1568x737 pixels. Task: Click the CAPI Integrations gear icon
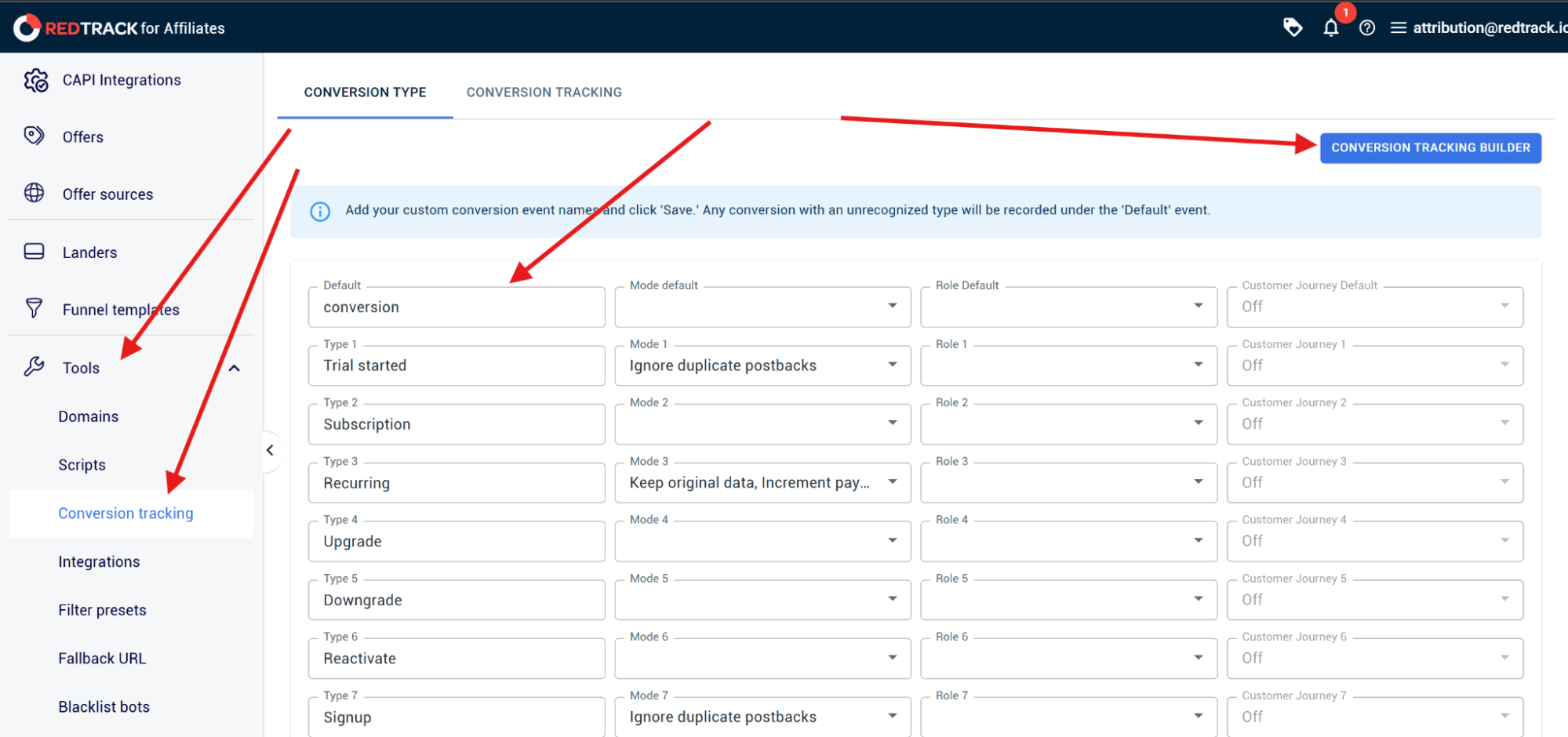35,80
